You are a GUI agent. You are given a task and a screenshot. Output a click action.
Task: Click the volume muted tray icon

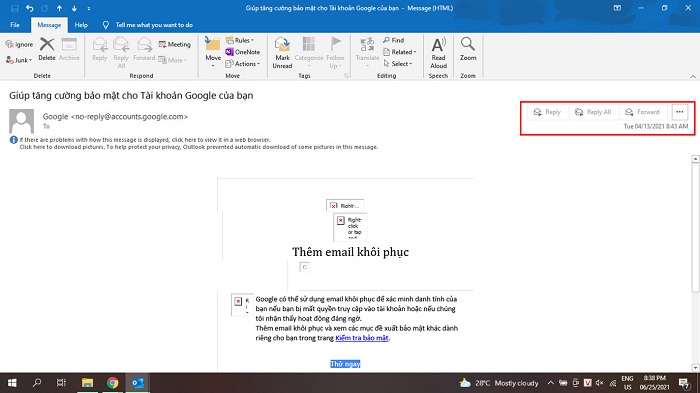599,383
